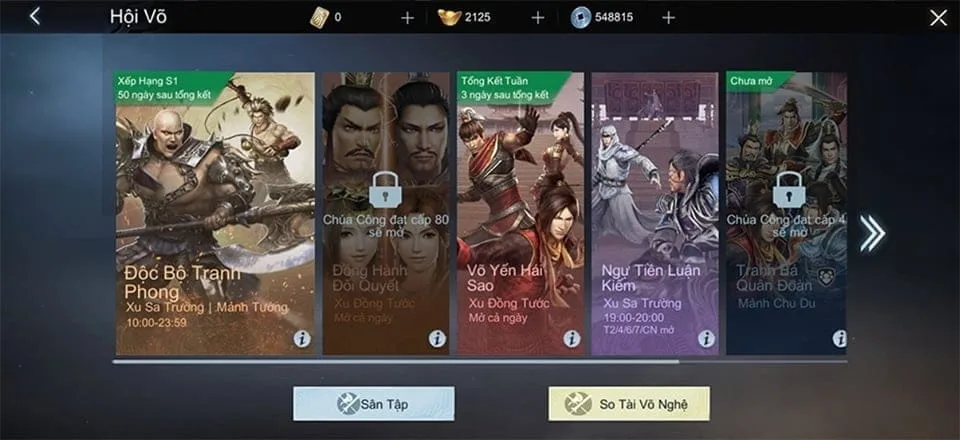The image size is (960, 440).
Task: Add silver coins via plus next to 548815
Action: [x=669, y=18]
